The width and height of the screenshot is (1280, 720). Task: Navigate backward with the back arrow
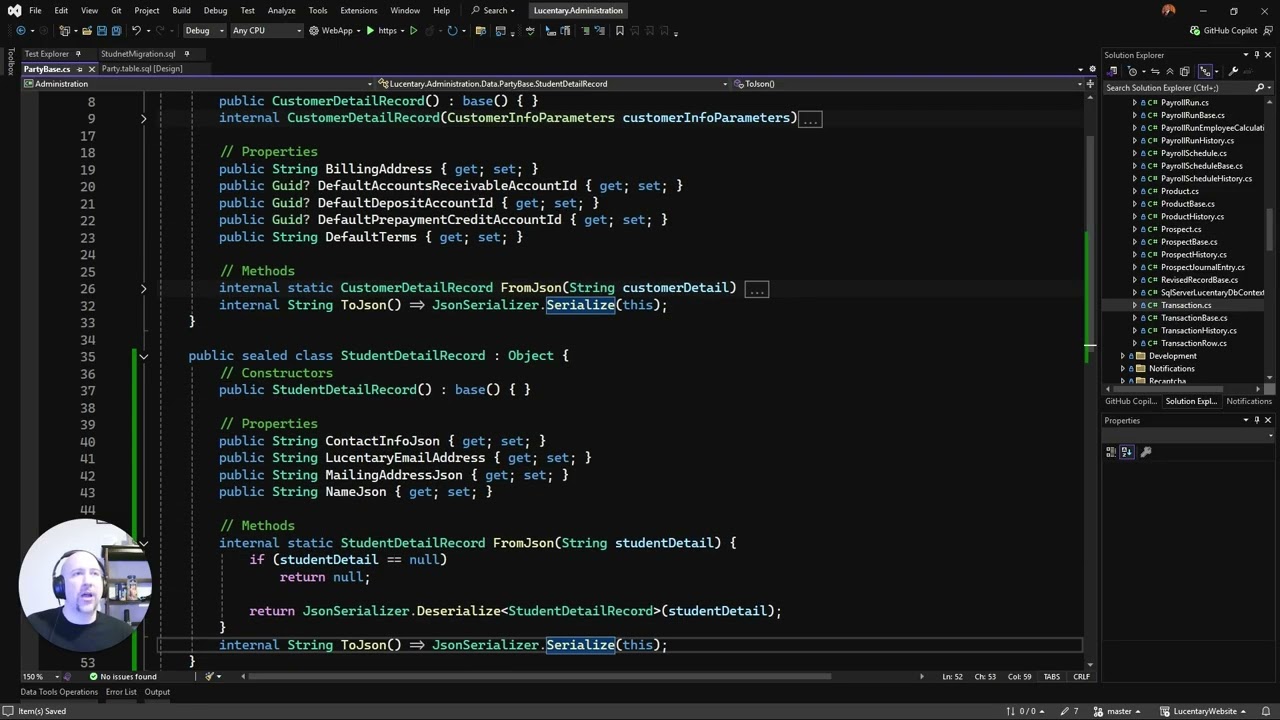[20, 31]
